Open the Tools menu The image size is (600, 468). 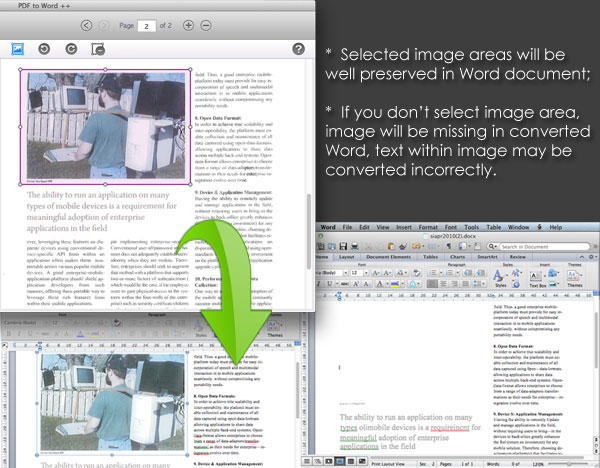tap(471, 227)
